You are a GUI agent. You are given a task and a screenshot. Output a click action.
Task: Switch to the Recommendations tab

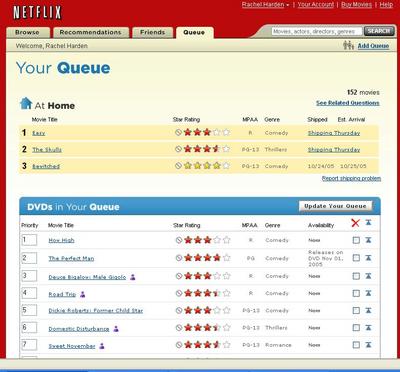pyautogui.click(x=90, y=32)
